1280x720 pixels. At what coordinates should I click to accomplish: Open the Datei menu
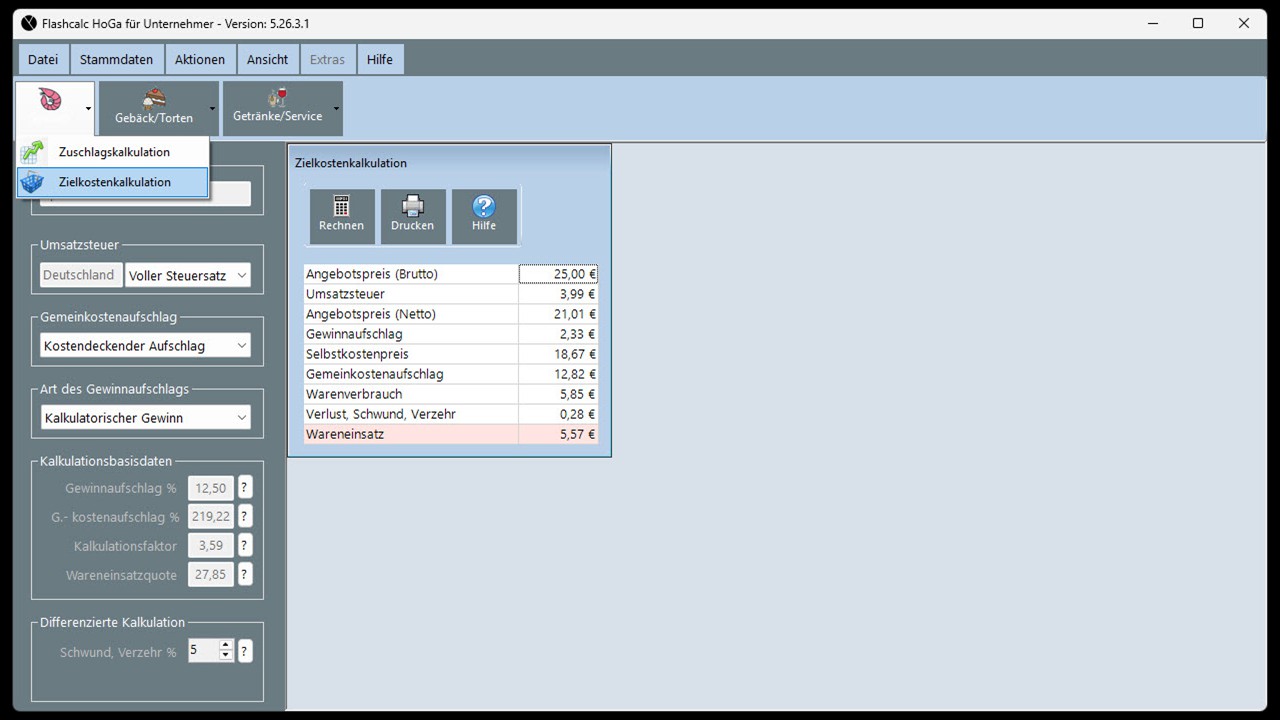pyautogui.click(x=43, y=59)
